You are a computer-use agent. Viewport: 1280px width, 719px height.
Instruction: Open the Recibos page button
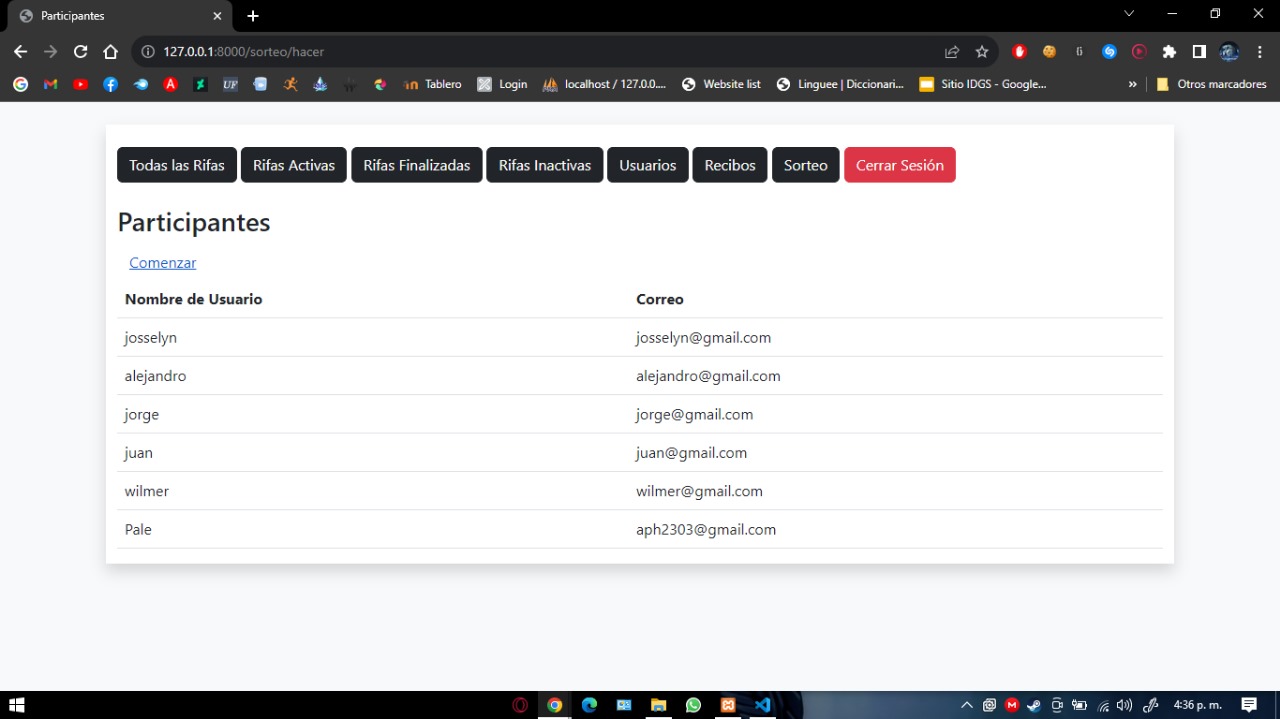click(x=729, y=165)
